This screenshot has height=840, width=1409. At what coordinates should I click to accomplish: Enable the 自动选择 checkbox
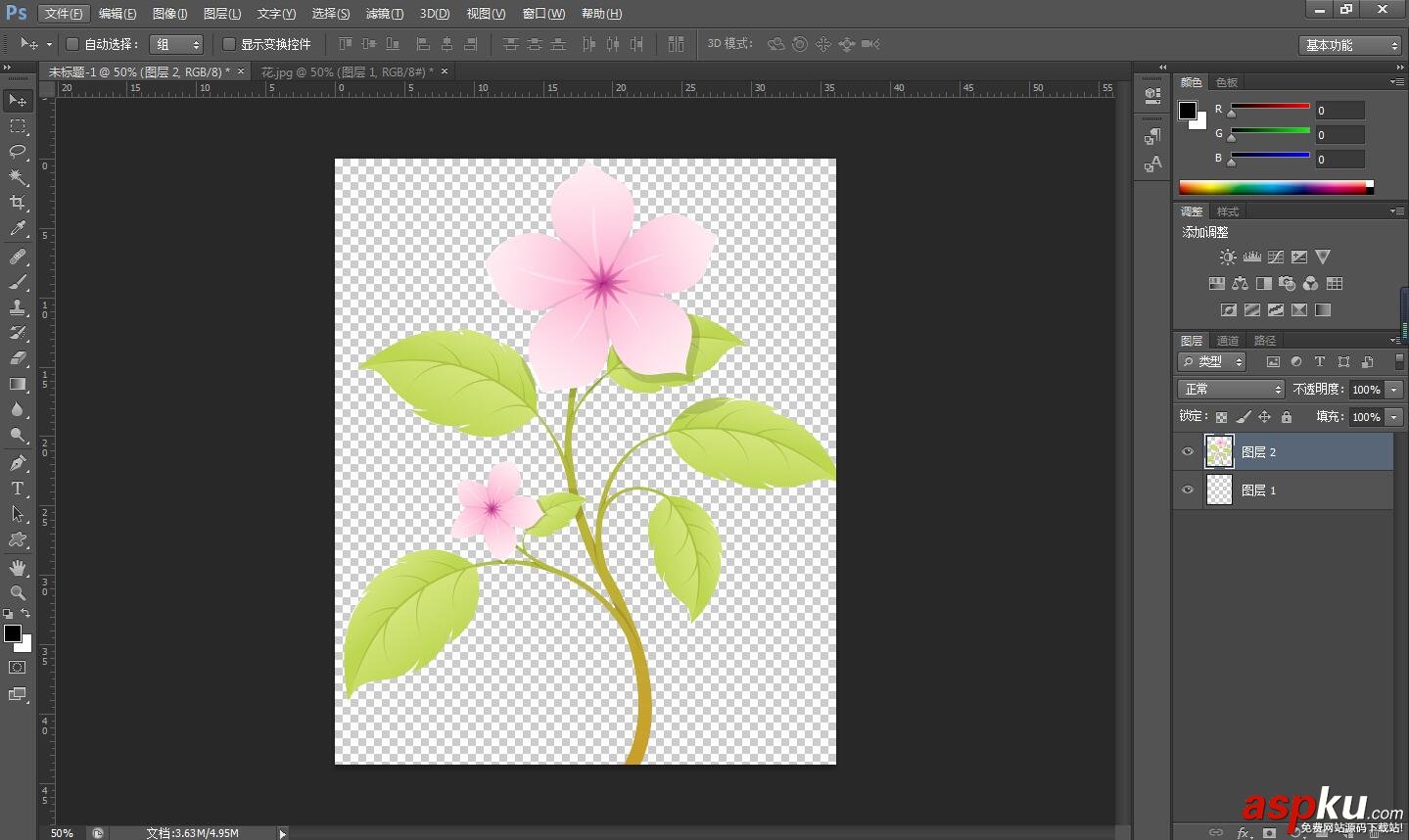[x=72, y=44]
